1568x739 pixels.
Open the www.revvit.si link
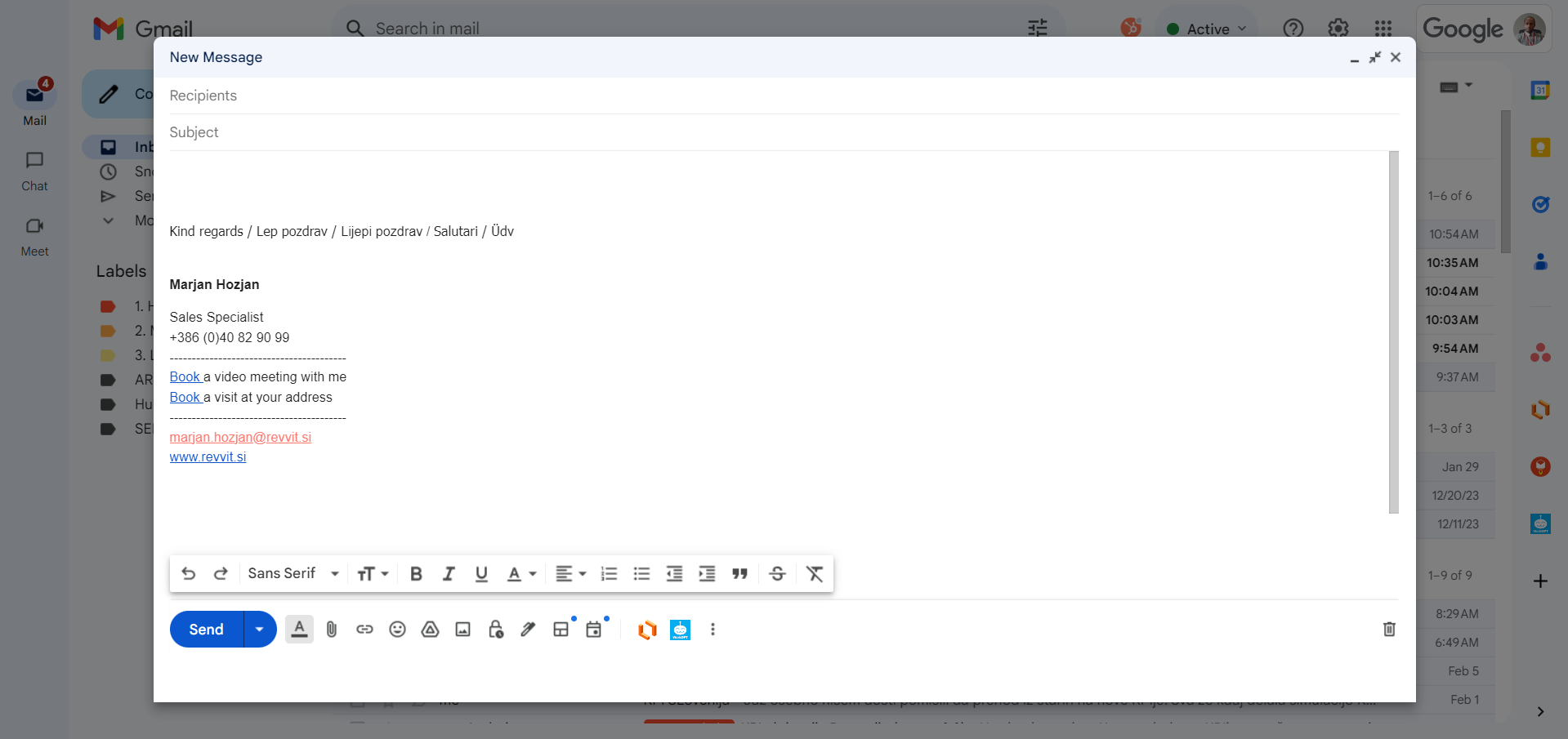(208, 457)
